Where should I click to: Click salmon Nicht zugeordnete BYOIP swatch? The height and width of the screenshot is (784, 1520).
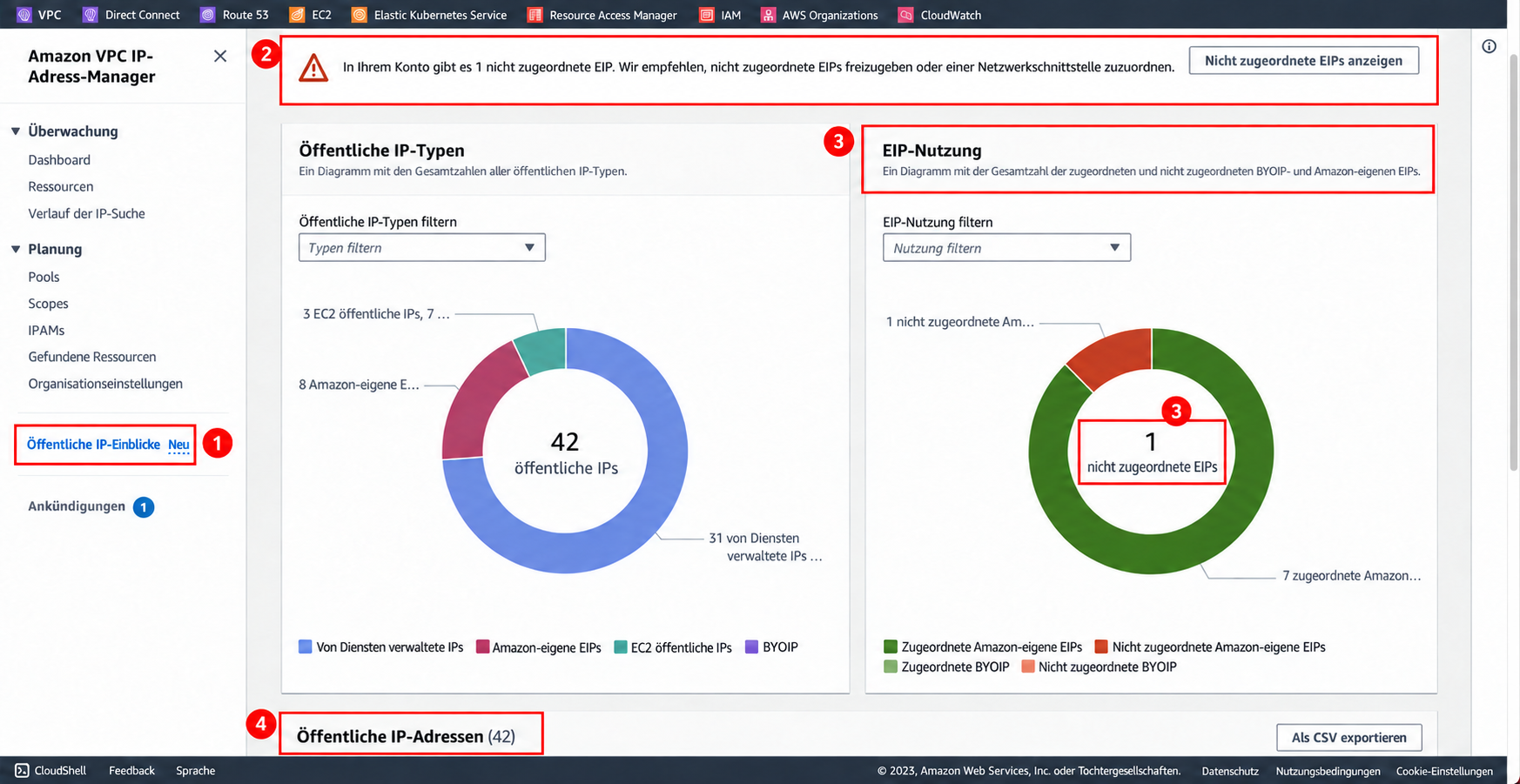1028,667
